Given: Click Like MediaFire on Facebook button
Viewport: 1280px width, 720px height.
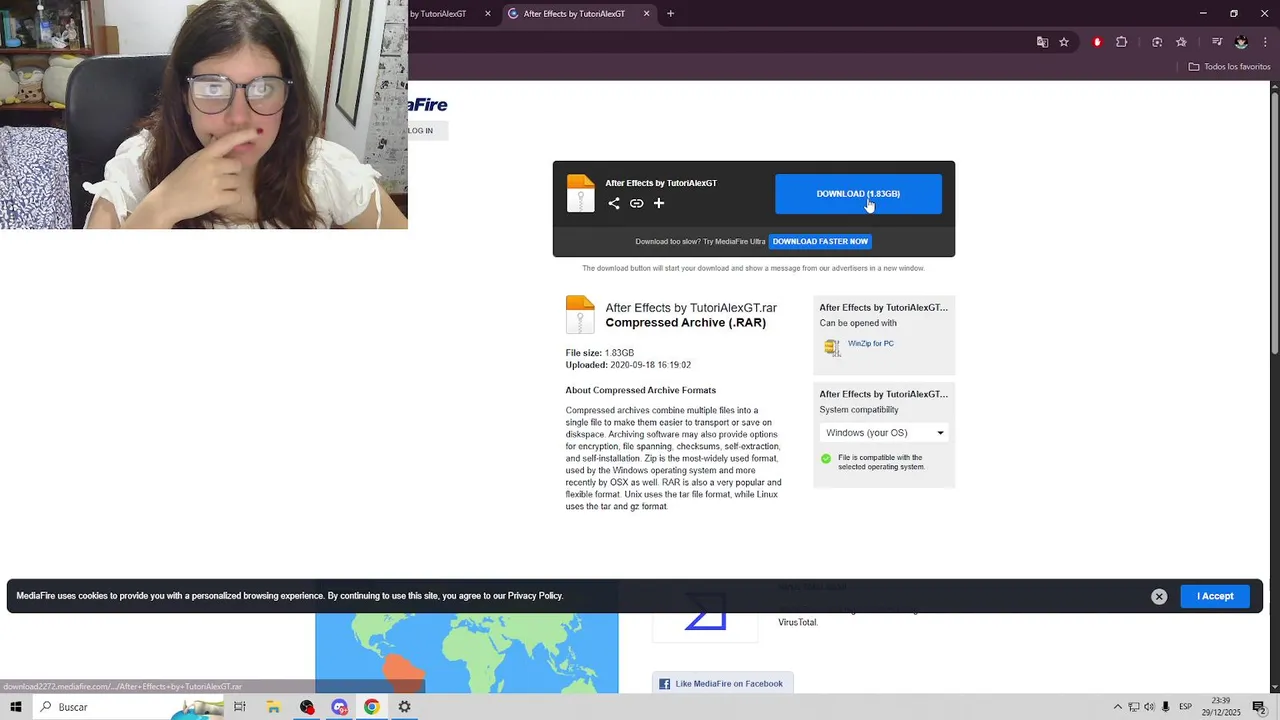Looking at the screenshot, I should [x=722, y=684].
